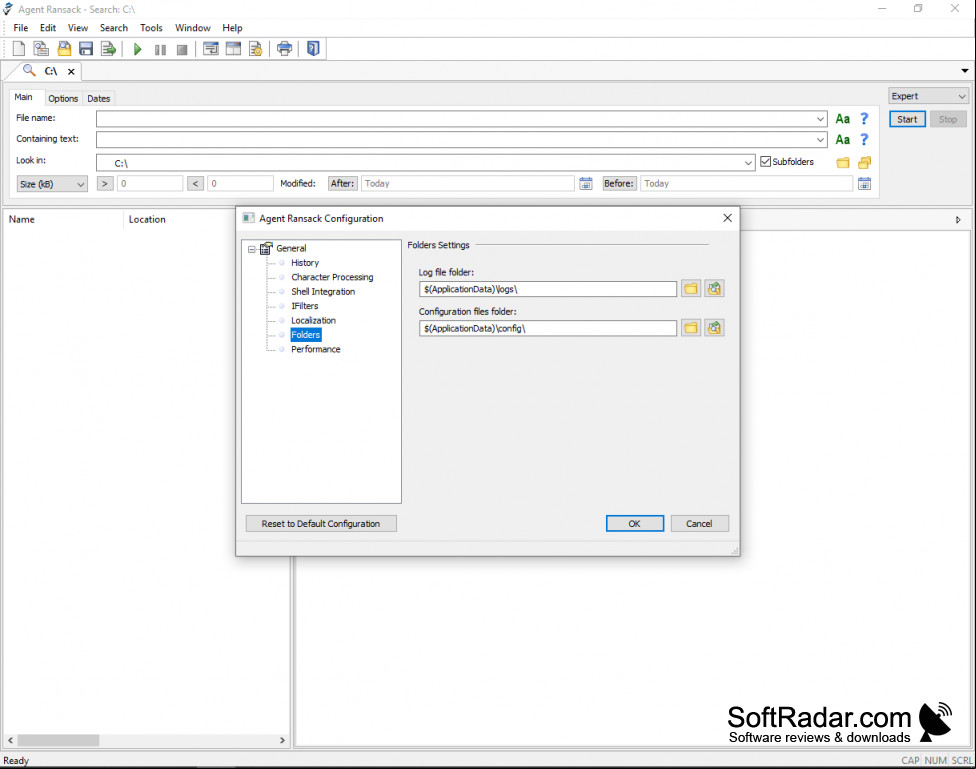976x769 pixels.
Task: Click the word-wrap window toolbar icon
Action: pos(211,49)
